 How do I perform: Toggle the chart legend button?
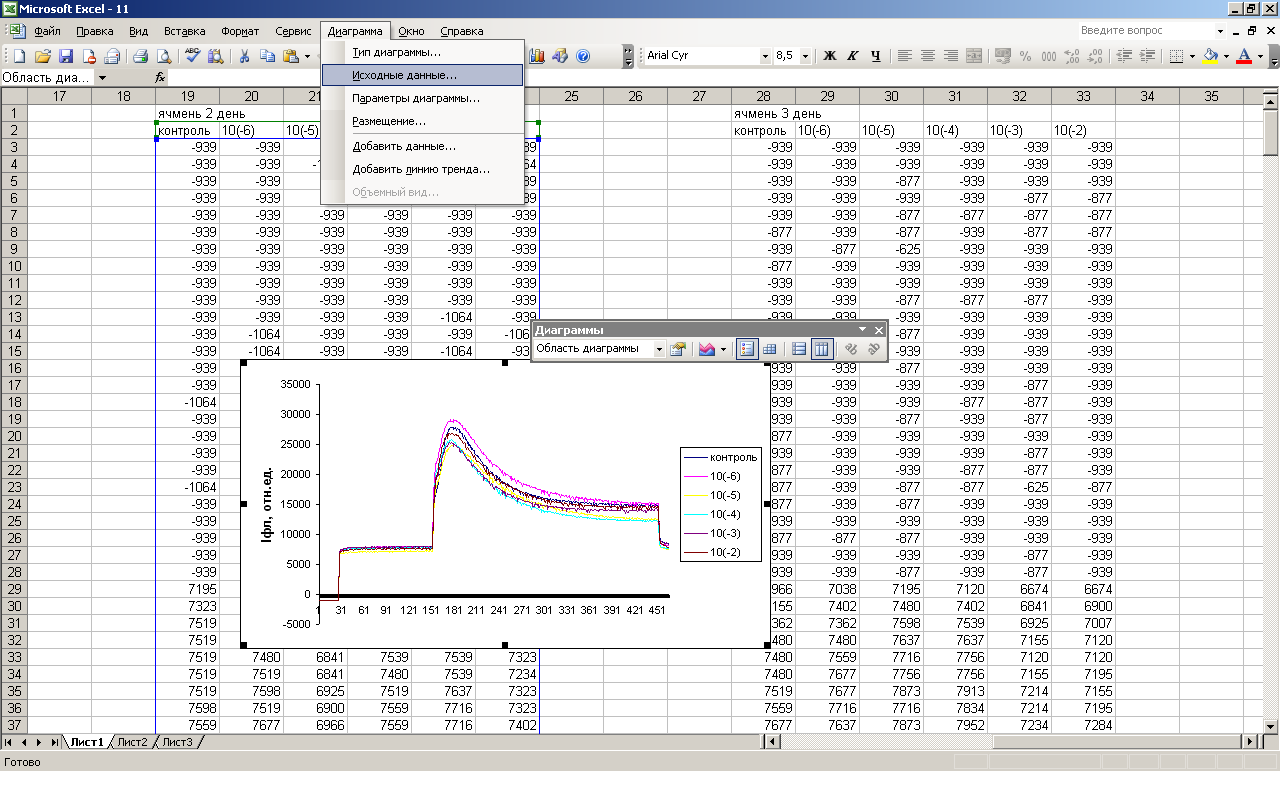(746, 349)
